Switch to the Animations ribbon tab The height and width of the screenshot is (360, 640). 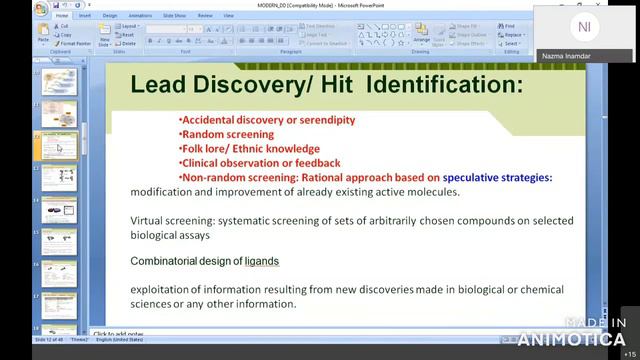click(140, 16)
